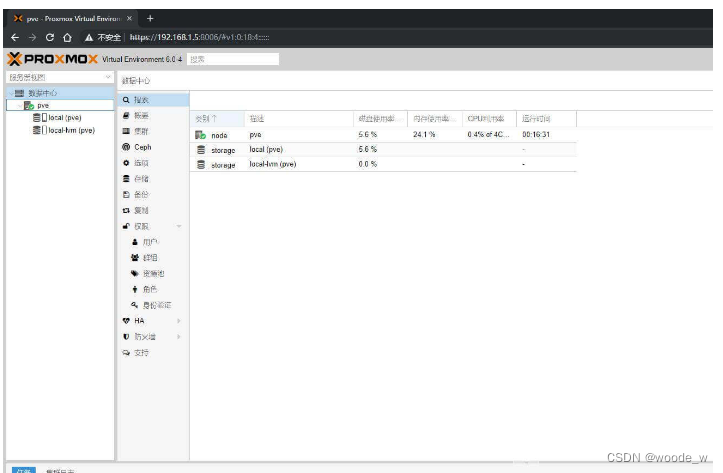Click the Roles figure icon under Permissions
Screen dimensions: 723x473
[135, 290]
